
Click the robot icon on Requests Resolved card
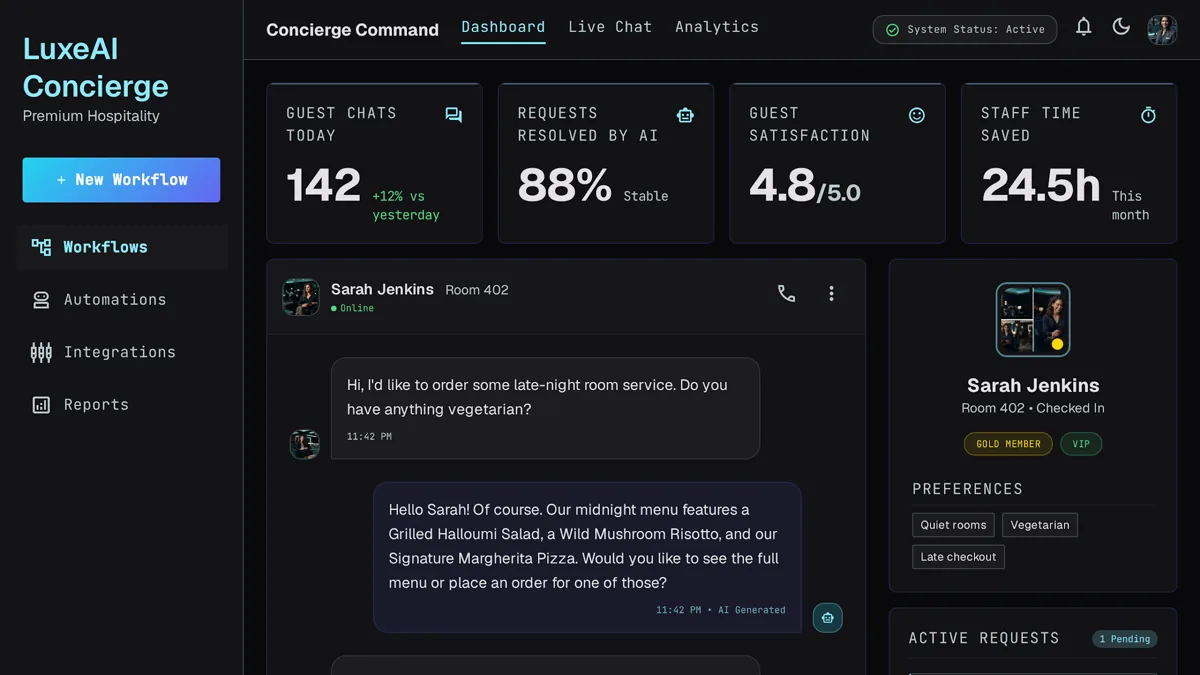pyautogui.click(x=685, y=116)
